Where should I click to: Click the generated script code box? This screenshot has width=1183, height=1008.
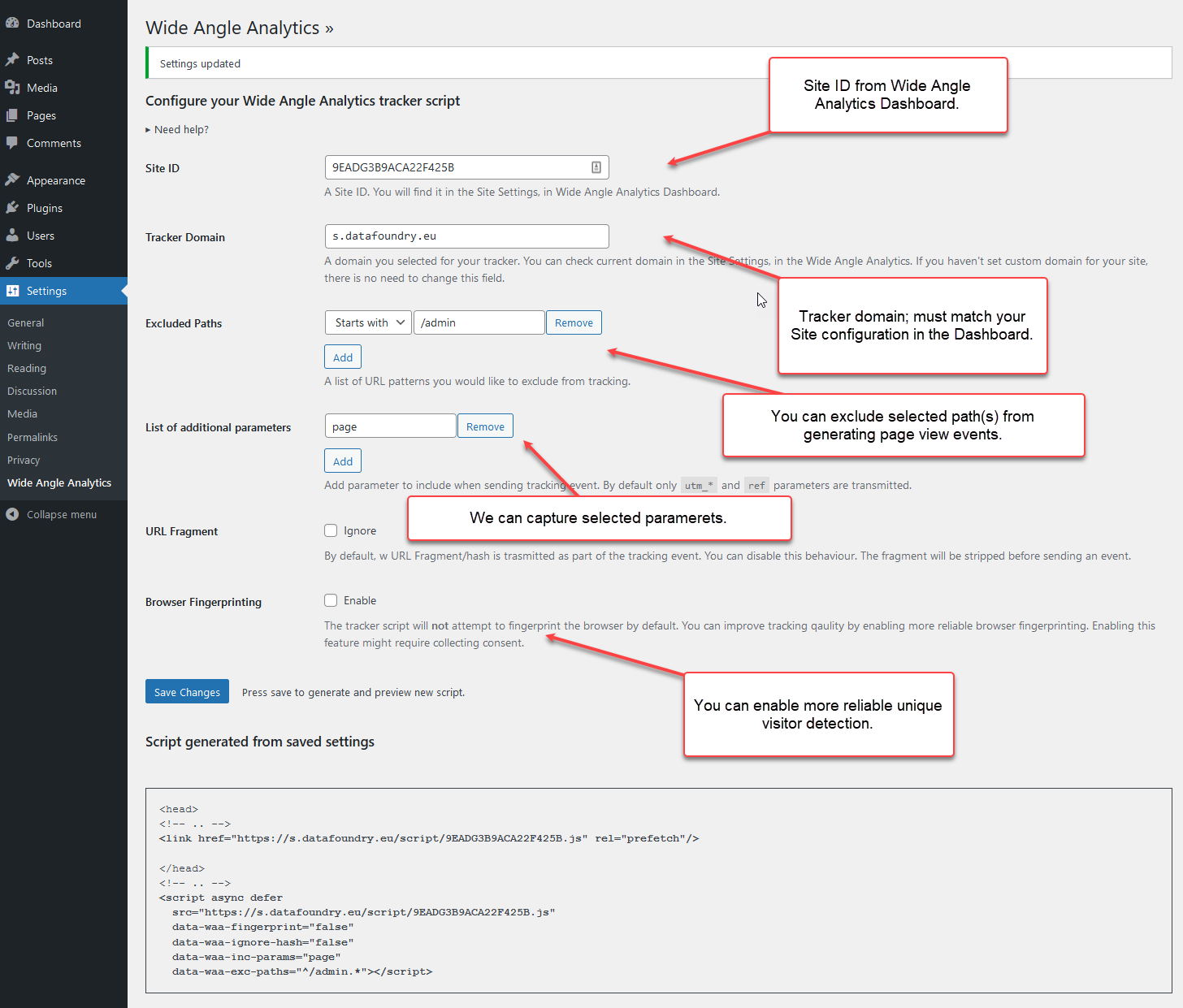click(x=658, y=890)
